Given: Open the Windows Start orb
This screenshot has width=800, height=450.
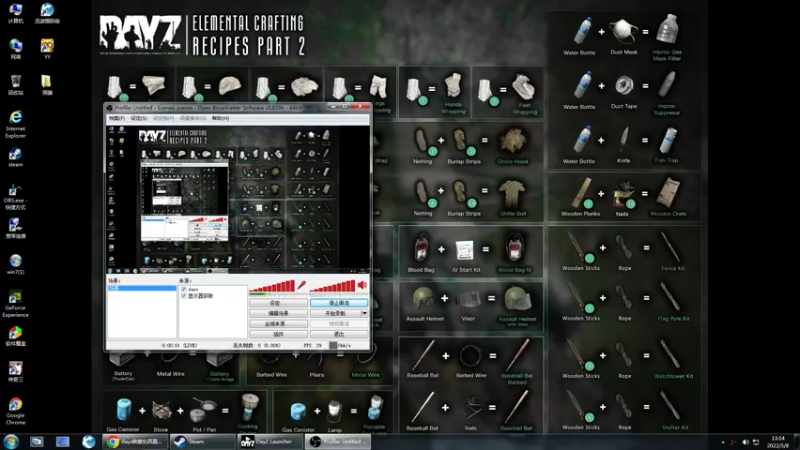Looking at the screenshot, I should coord(11,441).
